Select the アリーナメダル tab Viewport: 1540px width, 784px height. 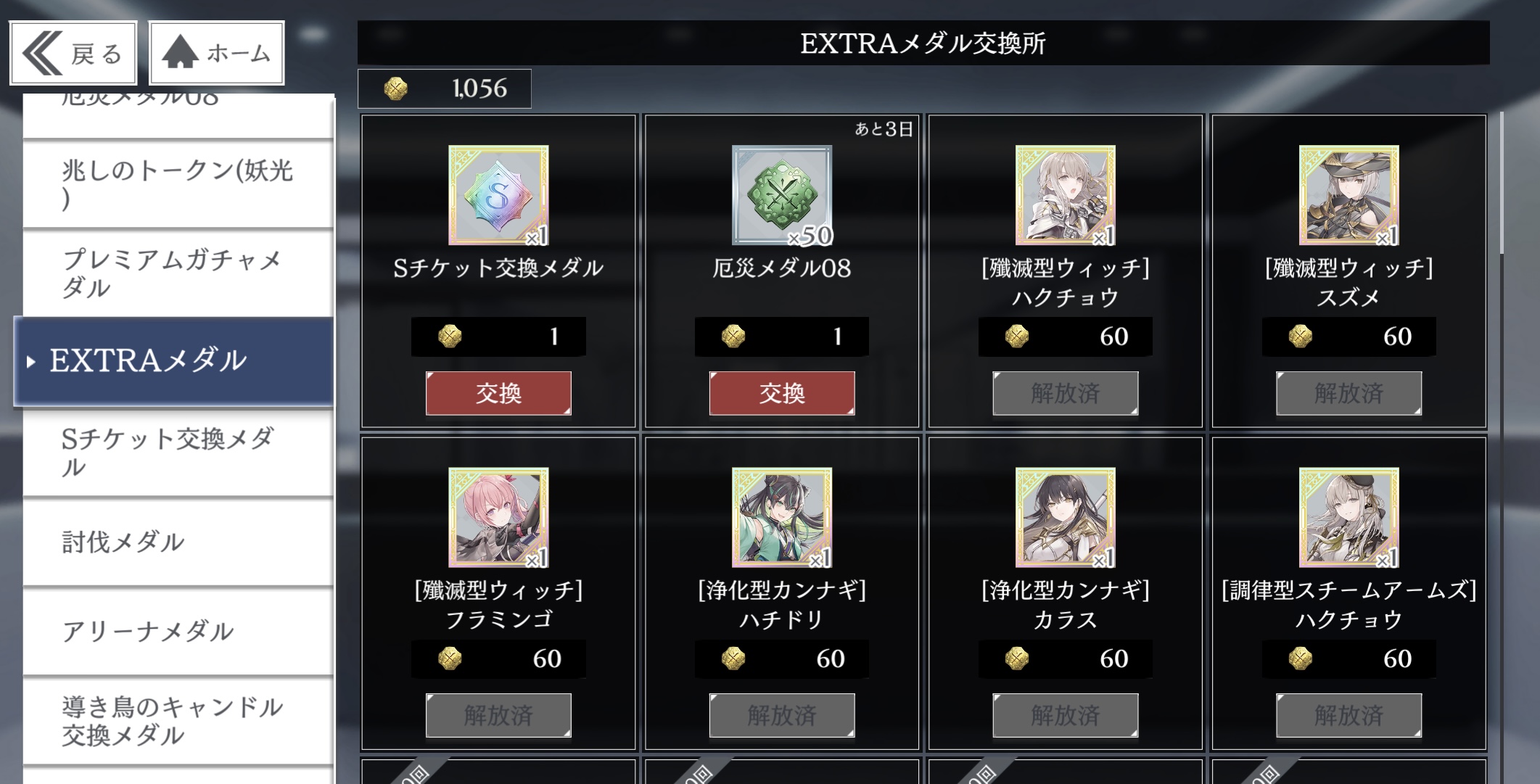coord(178,631)
